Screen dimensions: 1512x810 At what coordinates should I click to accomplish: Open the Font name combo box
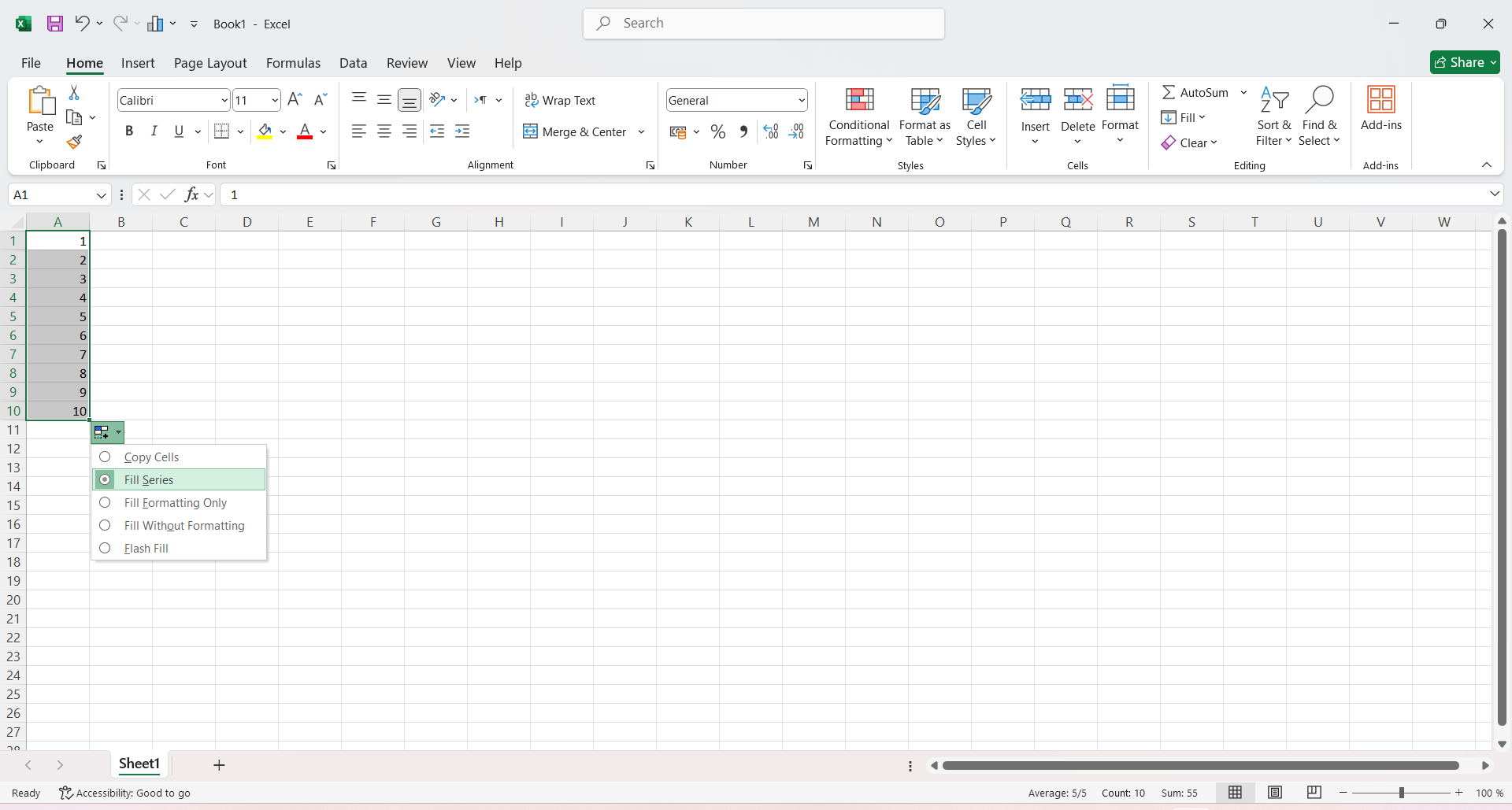pyautogui.click(x=173, y=100)
